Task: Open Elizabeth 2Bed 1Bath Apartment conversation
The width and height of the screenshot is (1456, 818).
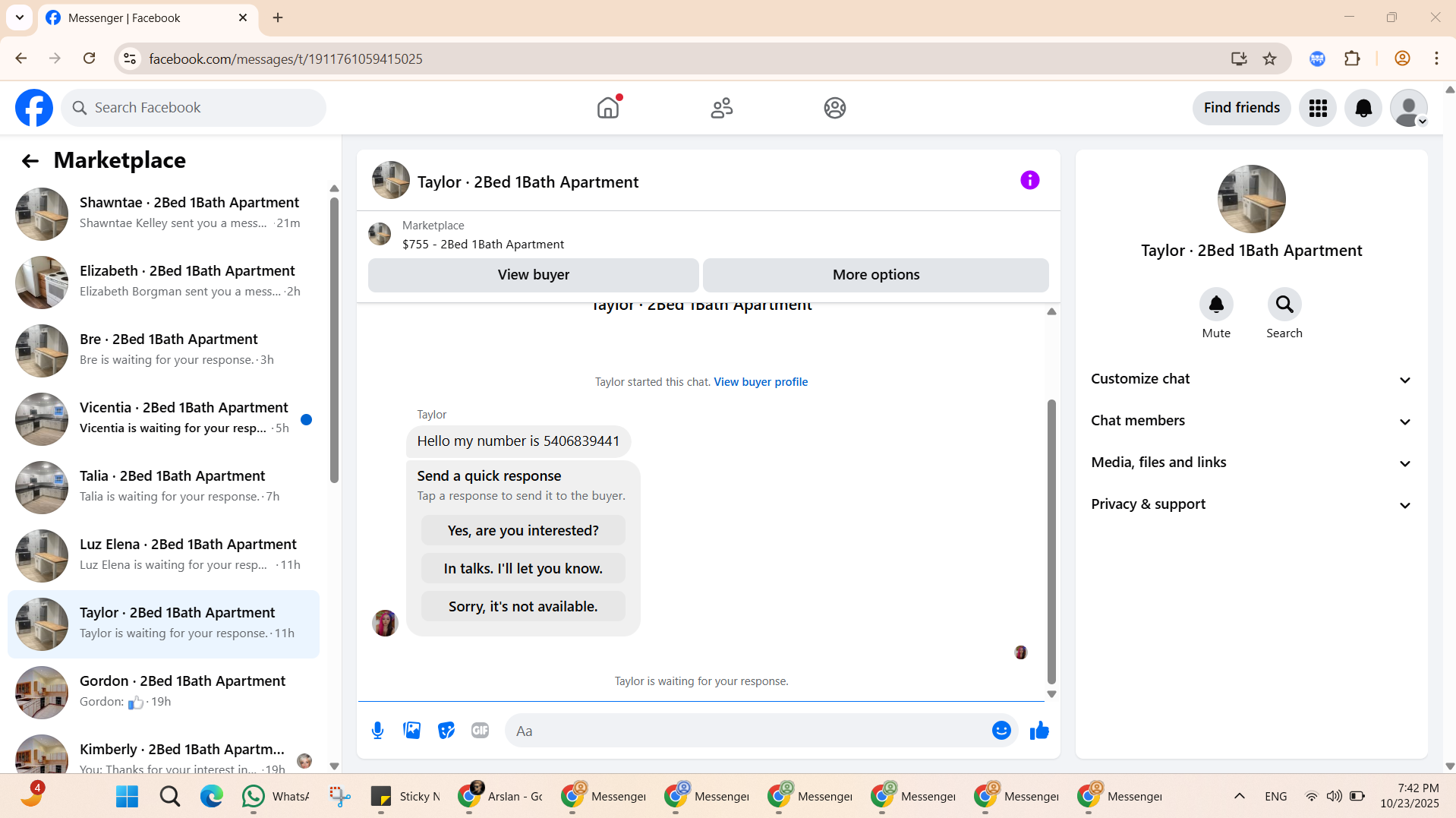Action: pos(163,282)
